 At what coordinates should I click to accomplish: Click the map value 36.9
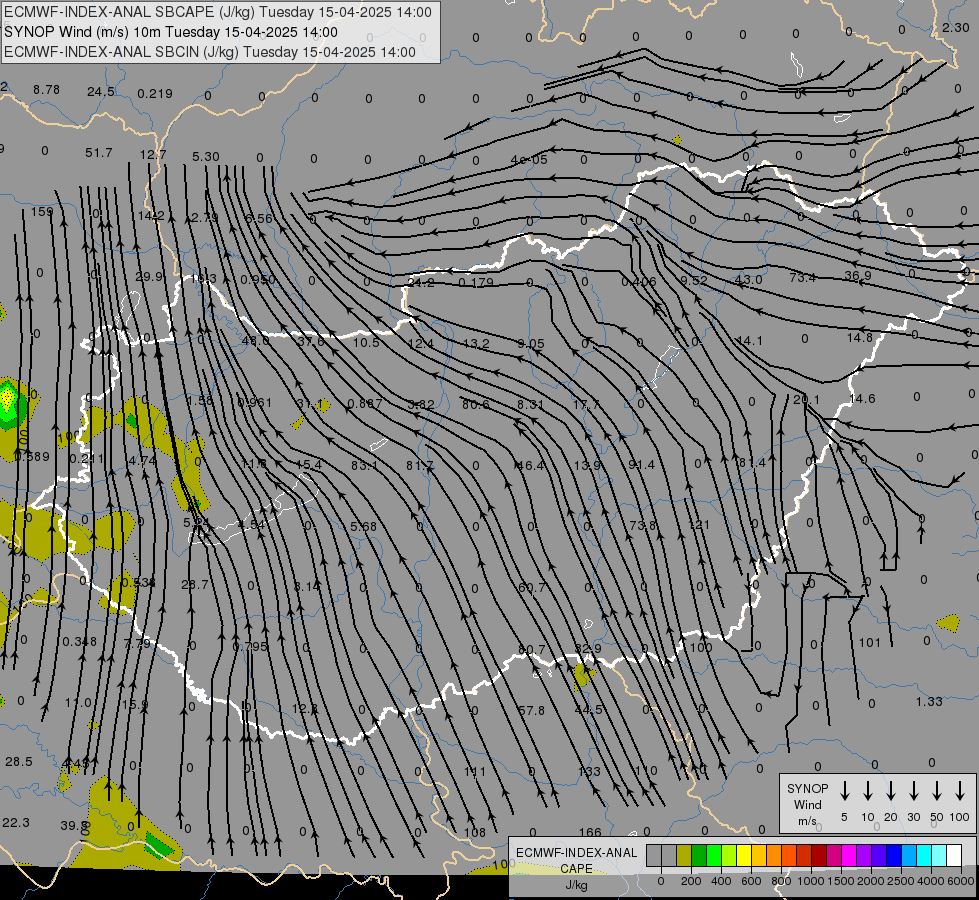pos(857,275)
